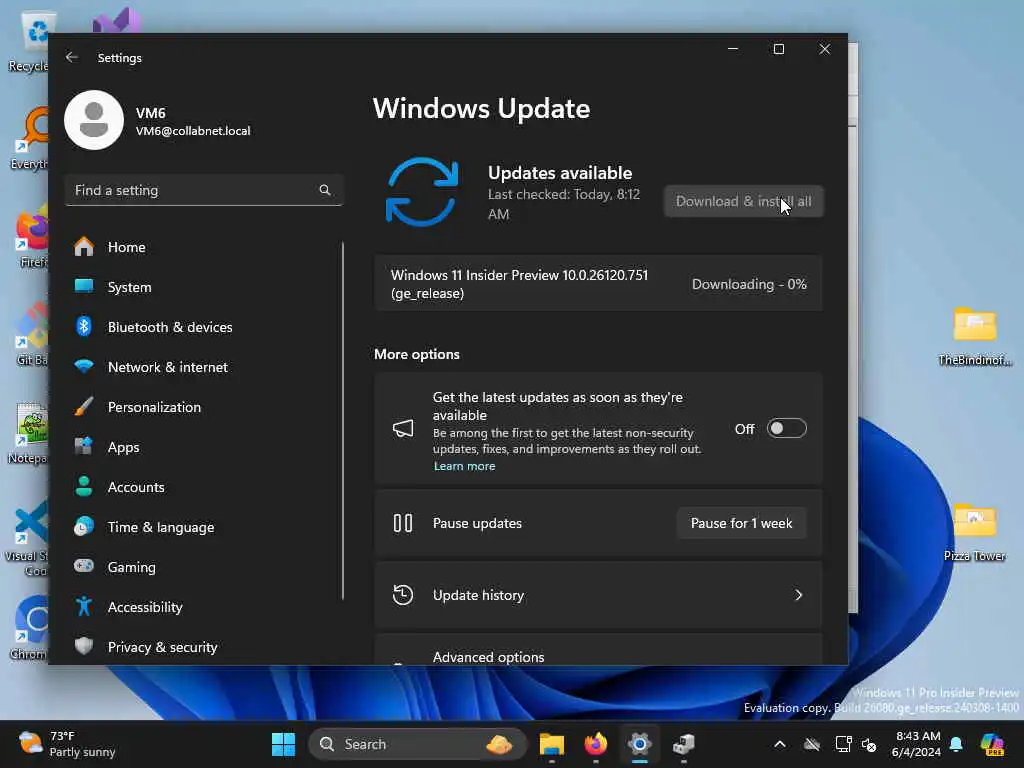This screenshot has height=768, width=1024.
Task: Click Download & install all button
Action: [744, 201]
